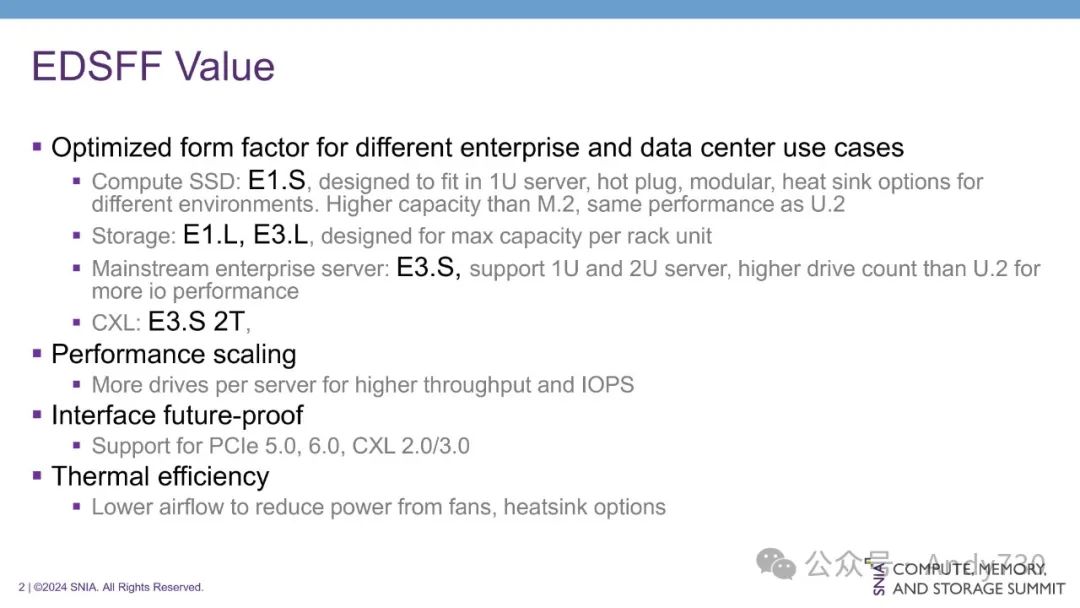Click the vertical SNIA logo
The image size is (1080, 608).
[879, 578]
